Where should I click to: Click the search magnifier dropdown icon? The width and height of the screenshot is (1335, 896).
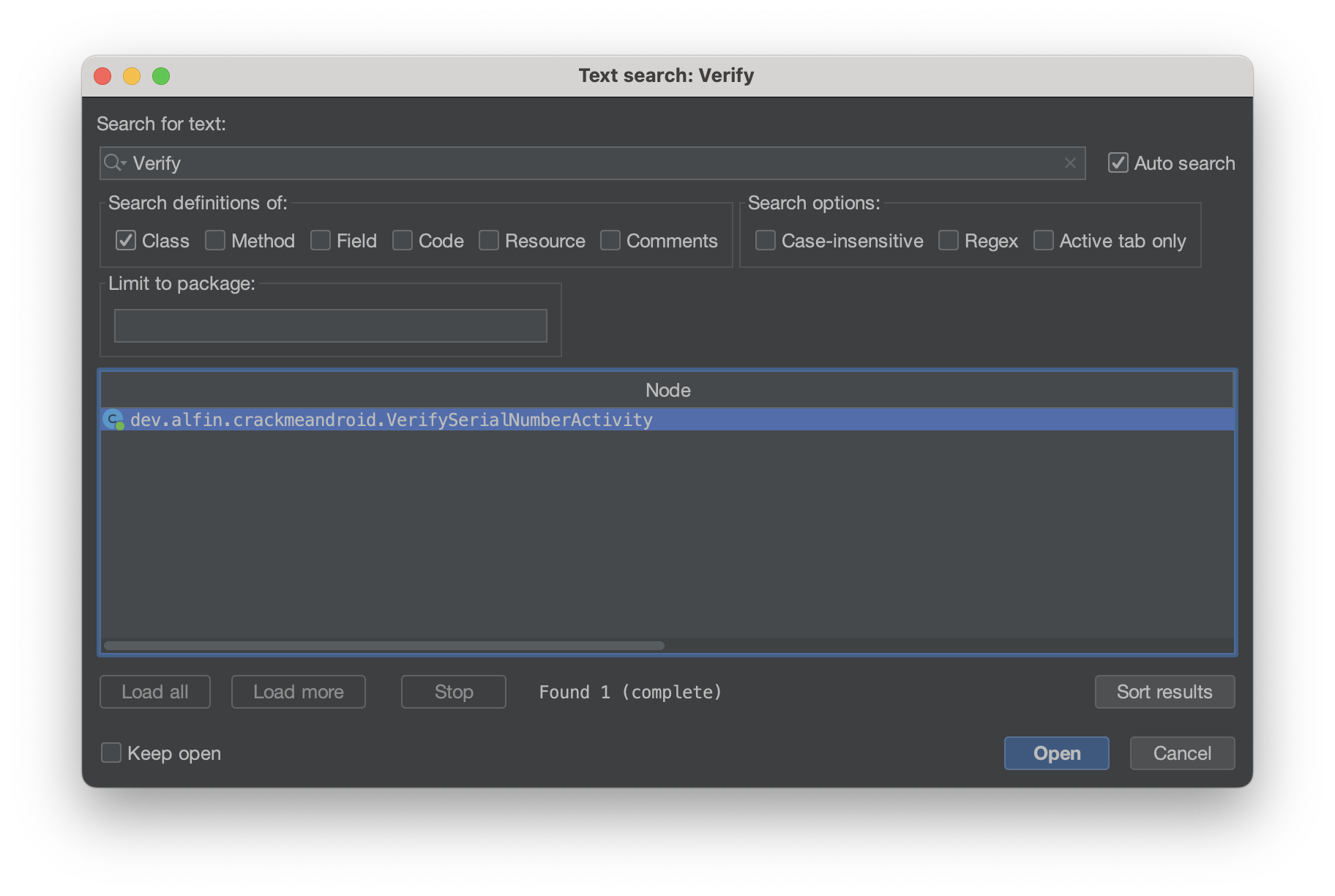coord(115,163)
